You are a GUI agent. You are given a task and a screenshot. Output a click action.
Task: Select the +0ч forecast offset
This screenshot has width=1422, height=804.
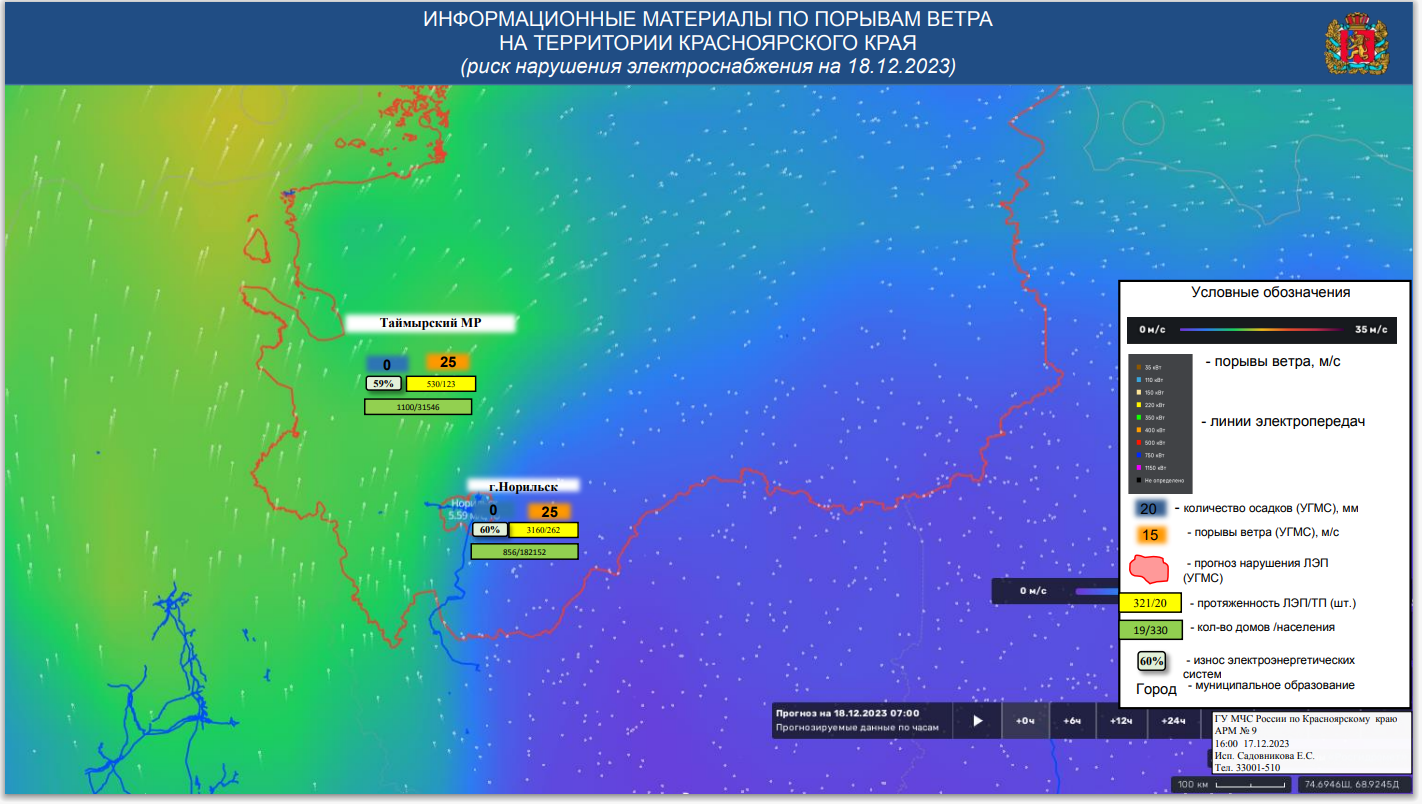tap(1025, 720)
